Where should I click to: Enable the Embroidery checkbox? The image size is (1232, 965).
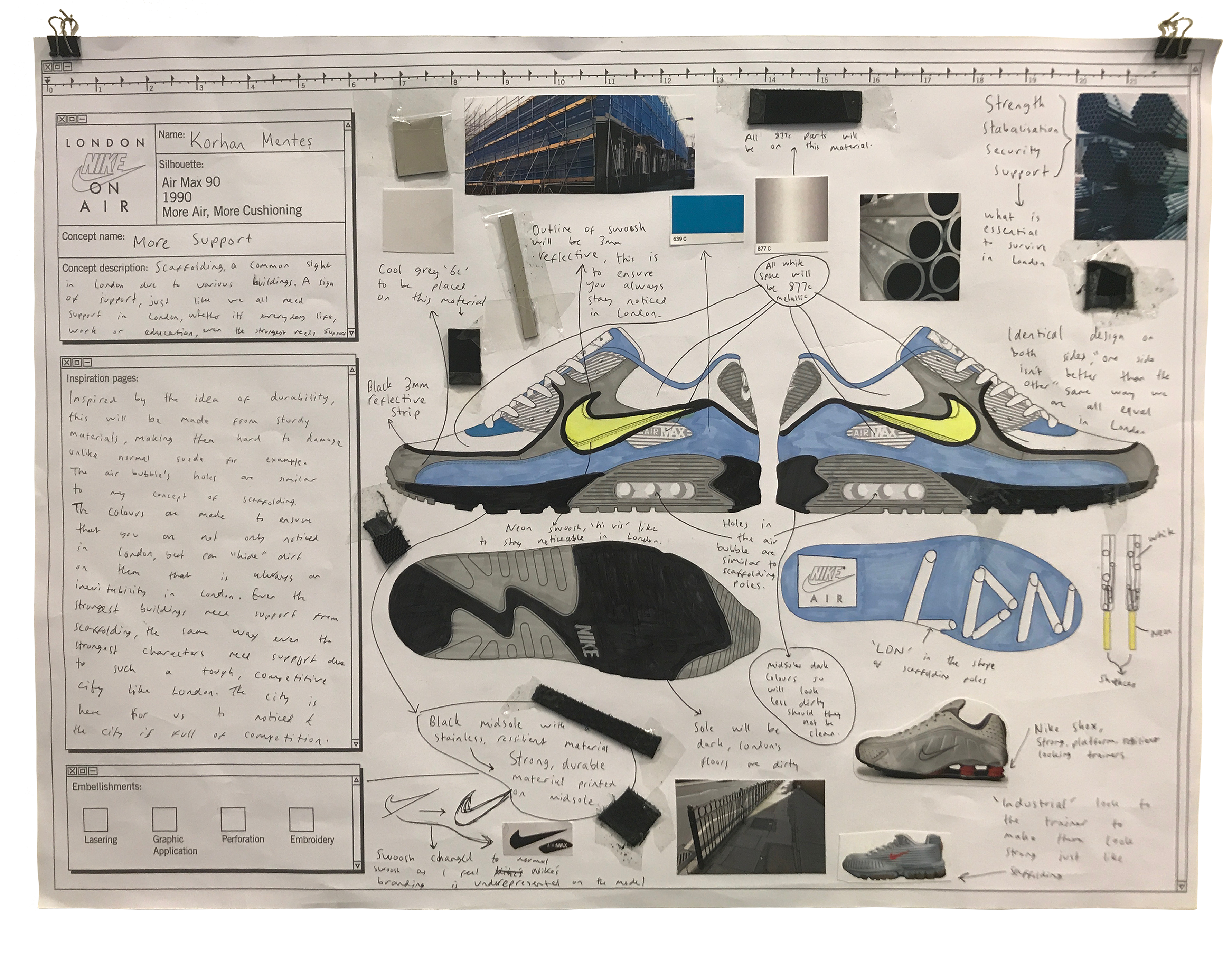[x=301, y=819]
